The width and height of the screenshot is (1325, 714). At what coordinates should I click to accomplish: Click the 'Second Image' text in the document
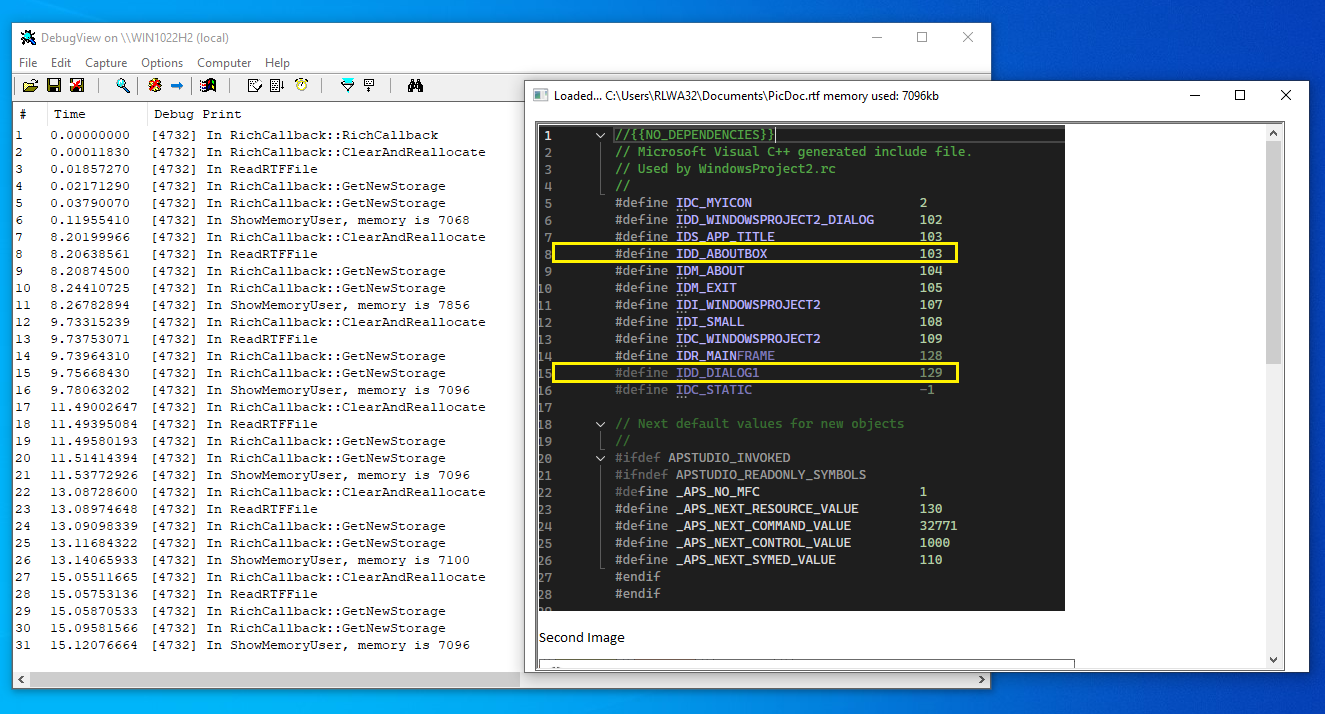(x=581, y=637)
